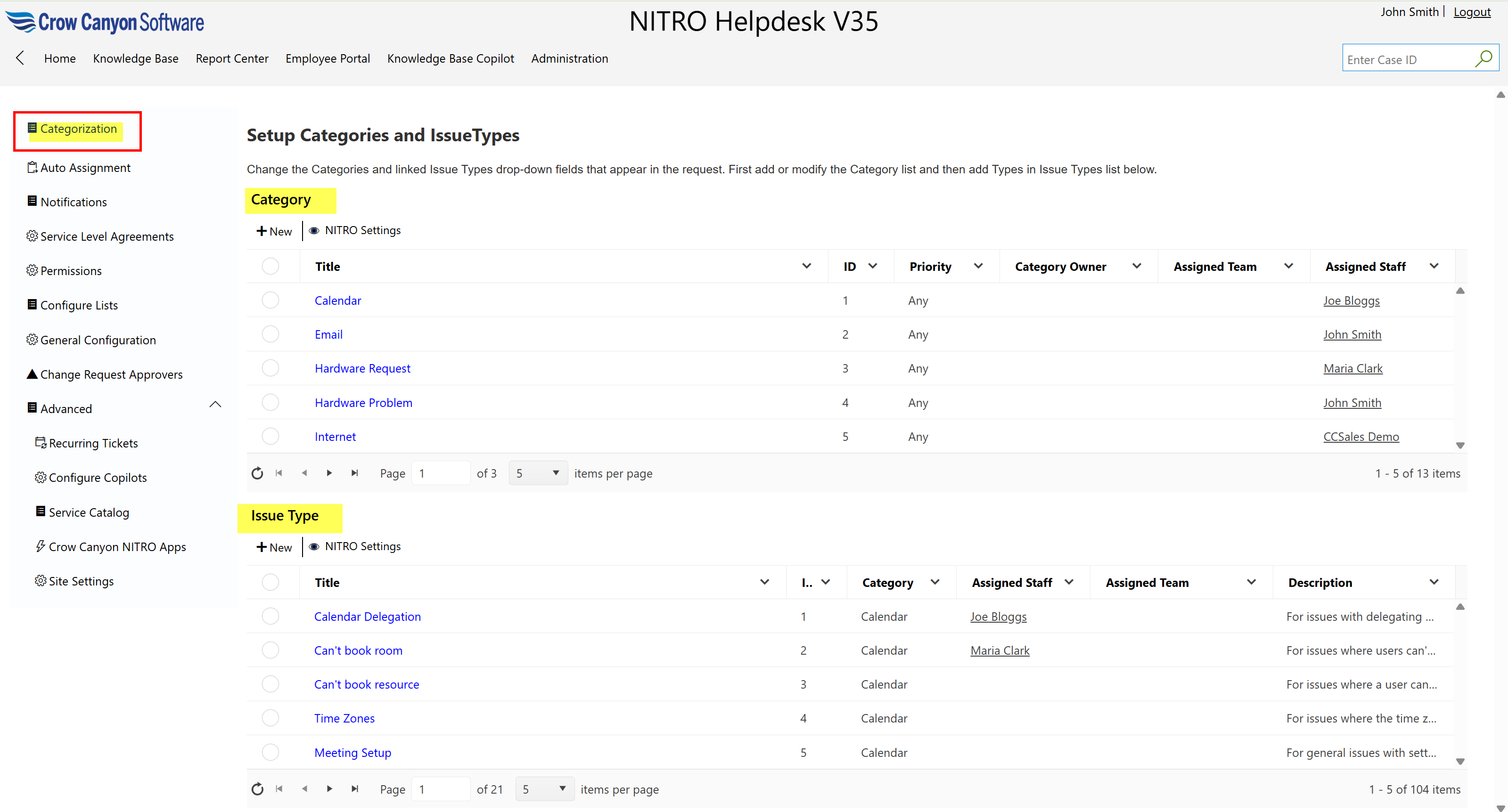Select the Calendar category row checkbox

point(270,300)
